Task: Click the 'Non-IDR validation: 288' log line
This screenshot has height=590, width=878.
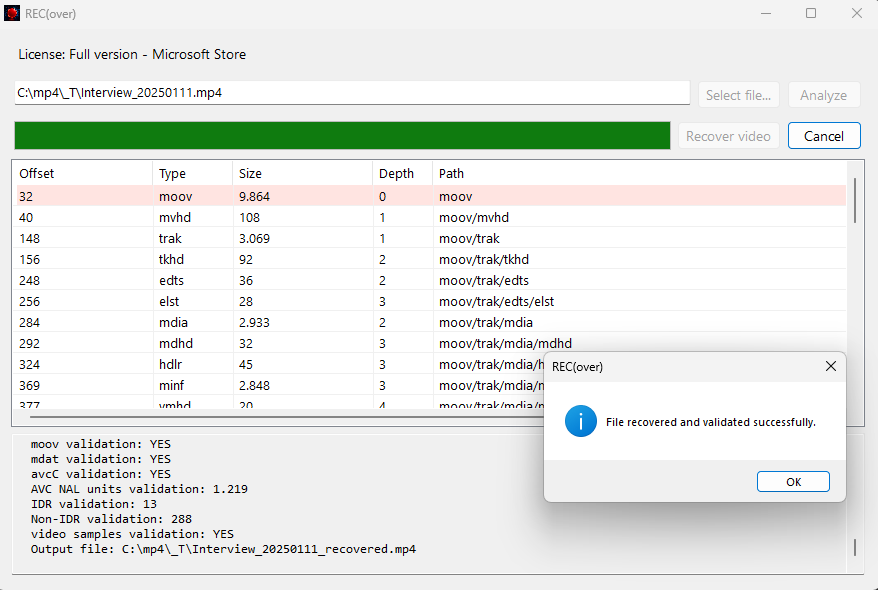Action: (111, 519)
